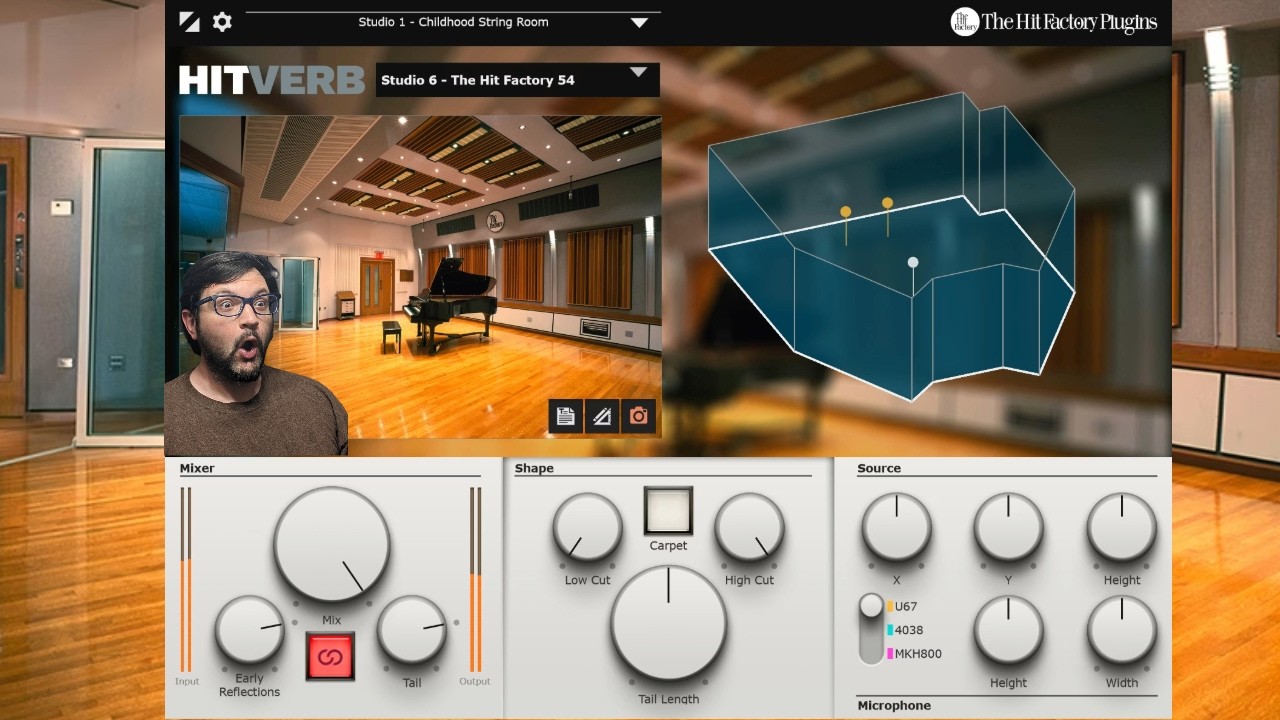The image size is (1280, 720).
Task: Select the 4038 microphone
Action: (905, 630)
